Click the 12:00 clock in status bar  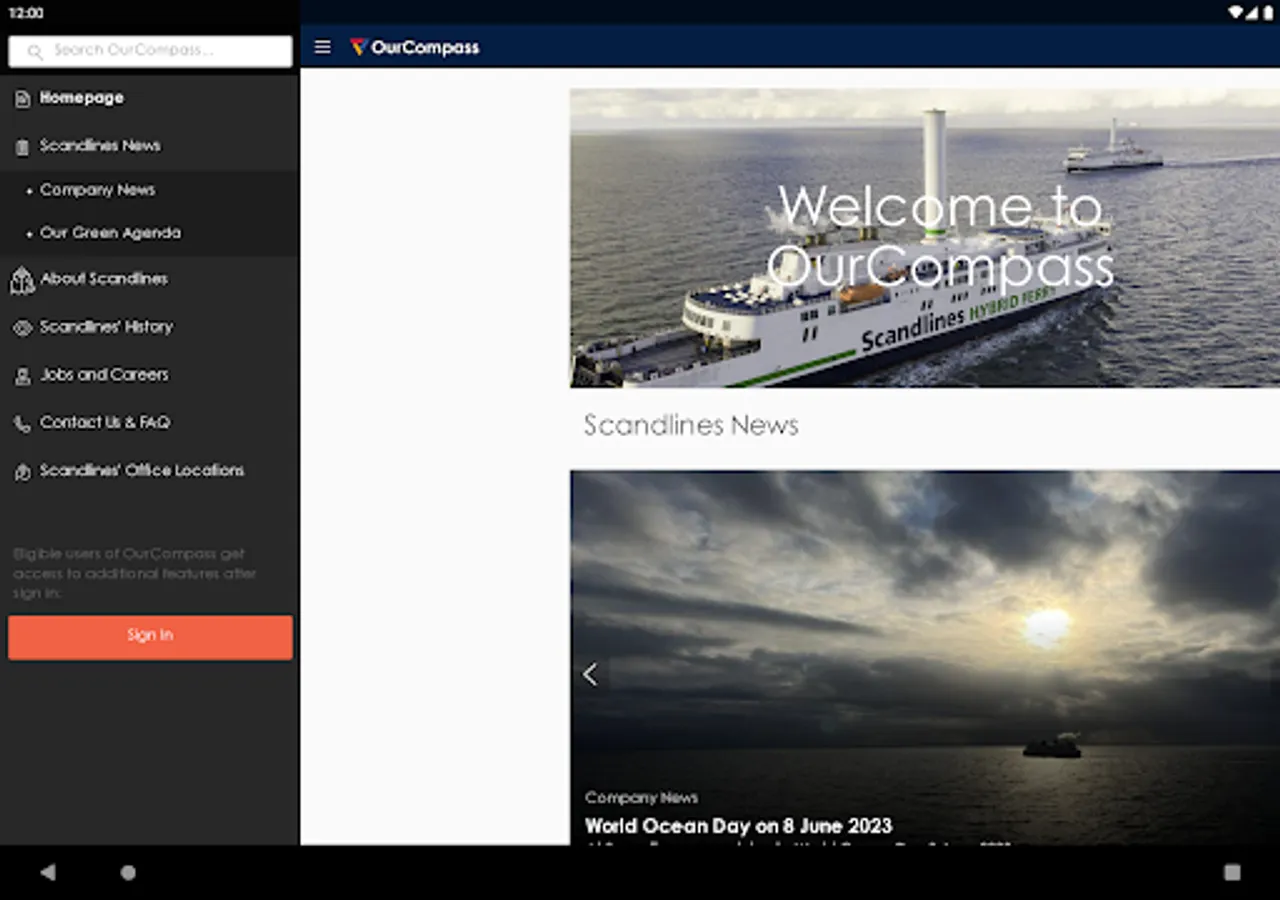pyautogui.click(x=26, y=13)
